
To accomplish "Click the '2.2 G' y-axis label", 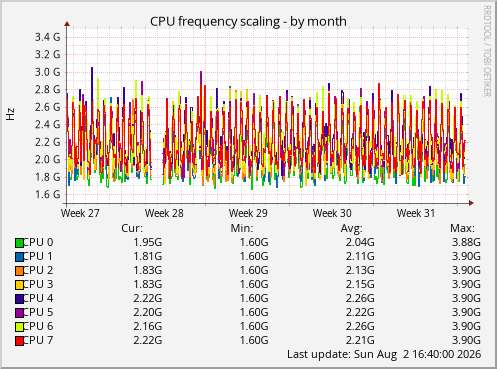I will pyautogui.click(x=48, y=142).
